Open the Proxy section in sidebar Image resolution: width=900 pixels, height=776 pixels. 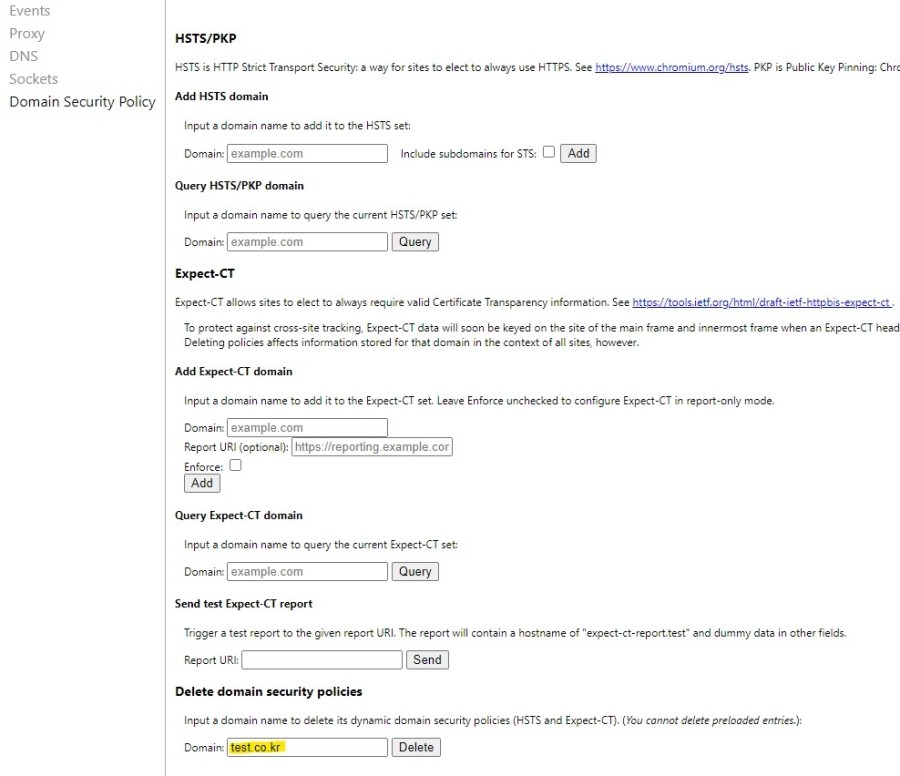(x=27, y=33)
